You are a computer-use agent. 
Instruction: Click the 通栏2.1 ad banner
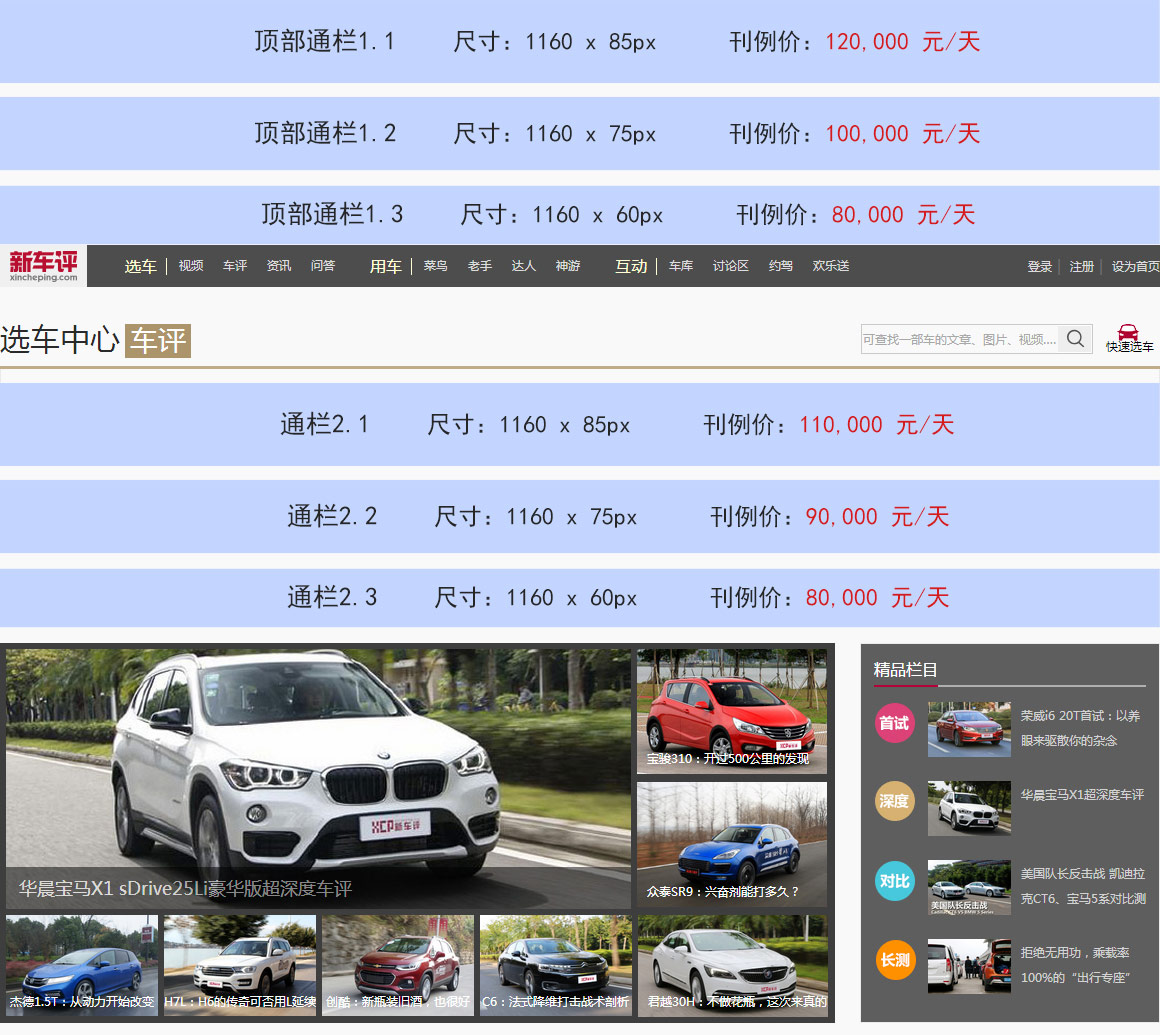[580, 425]
